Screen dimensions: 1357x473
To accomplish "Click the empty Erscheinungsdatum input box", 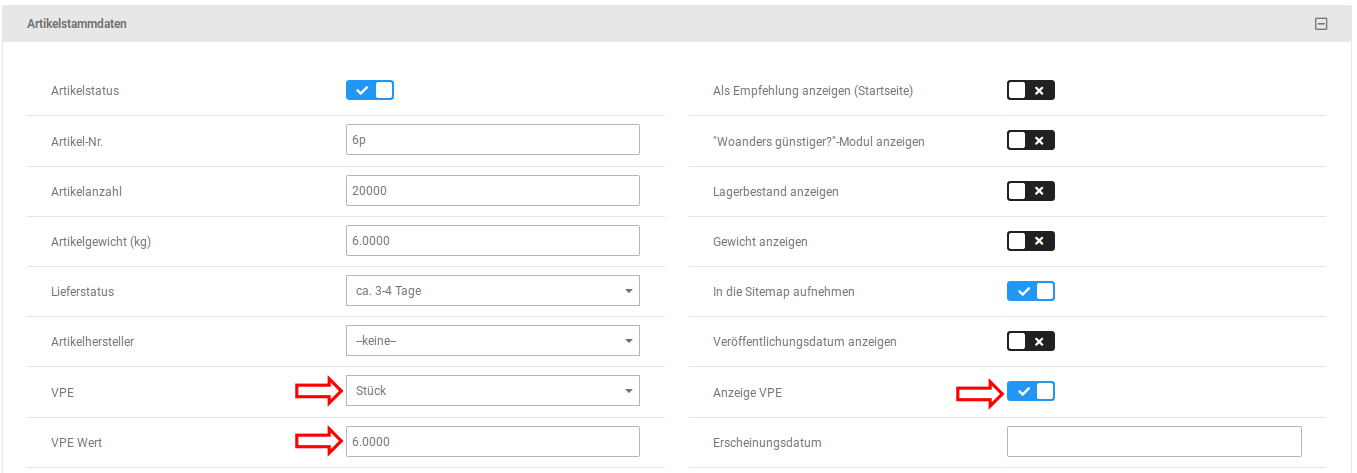I will (x=1154, y=442).
